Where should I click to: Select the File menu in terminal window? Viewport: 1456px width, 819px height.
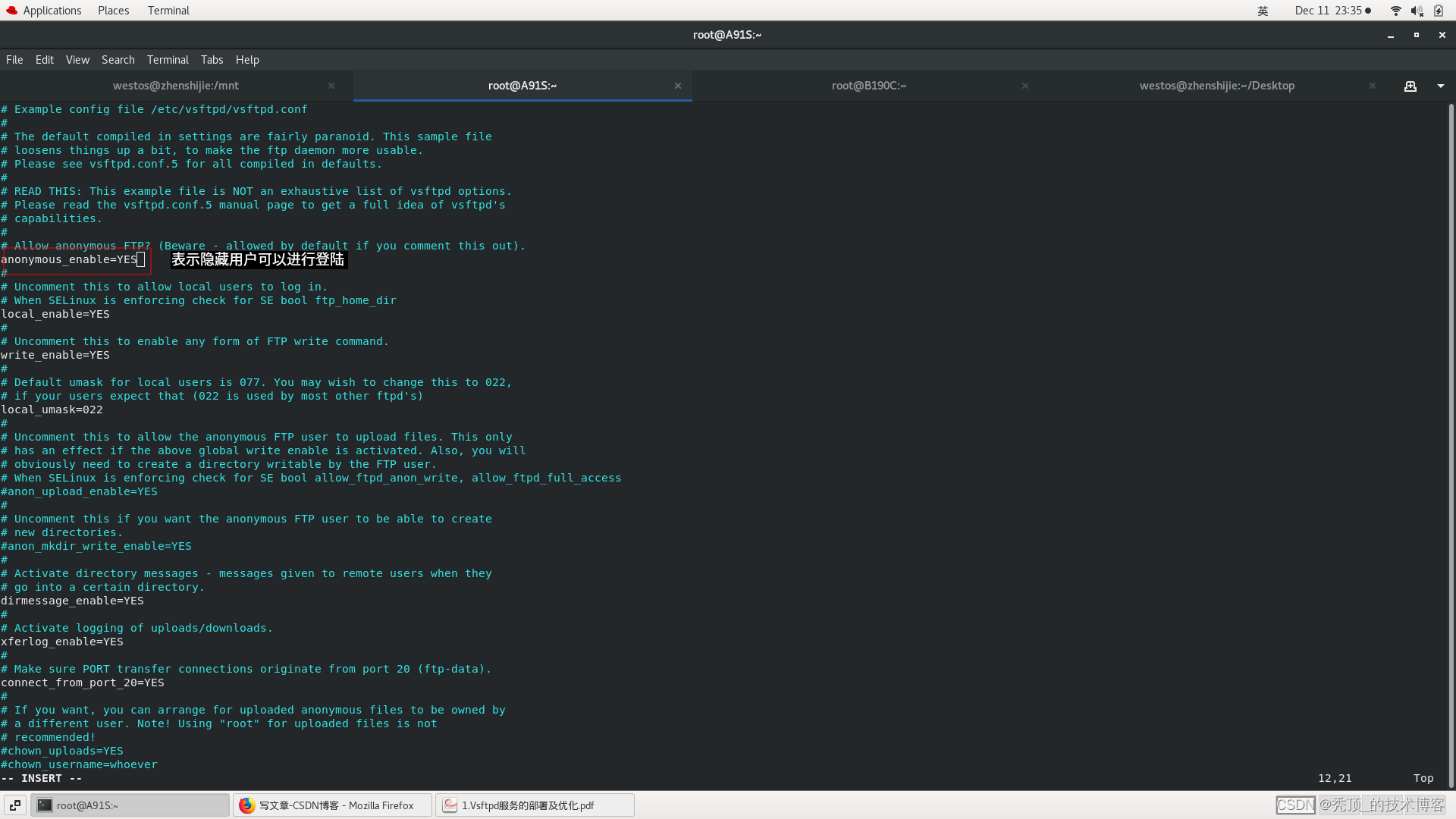tap(15, 60)
